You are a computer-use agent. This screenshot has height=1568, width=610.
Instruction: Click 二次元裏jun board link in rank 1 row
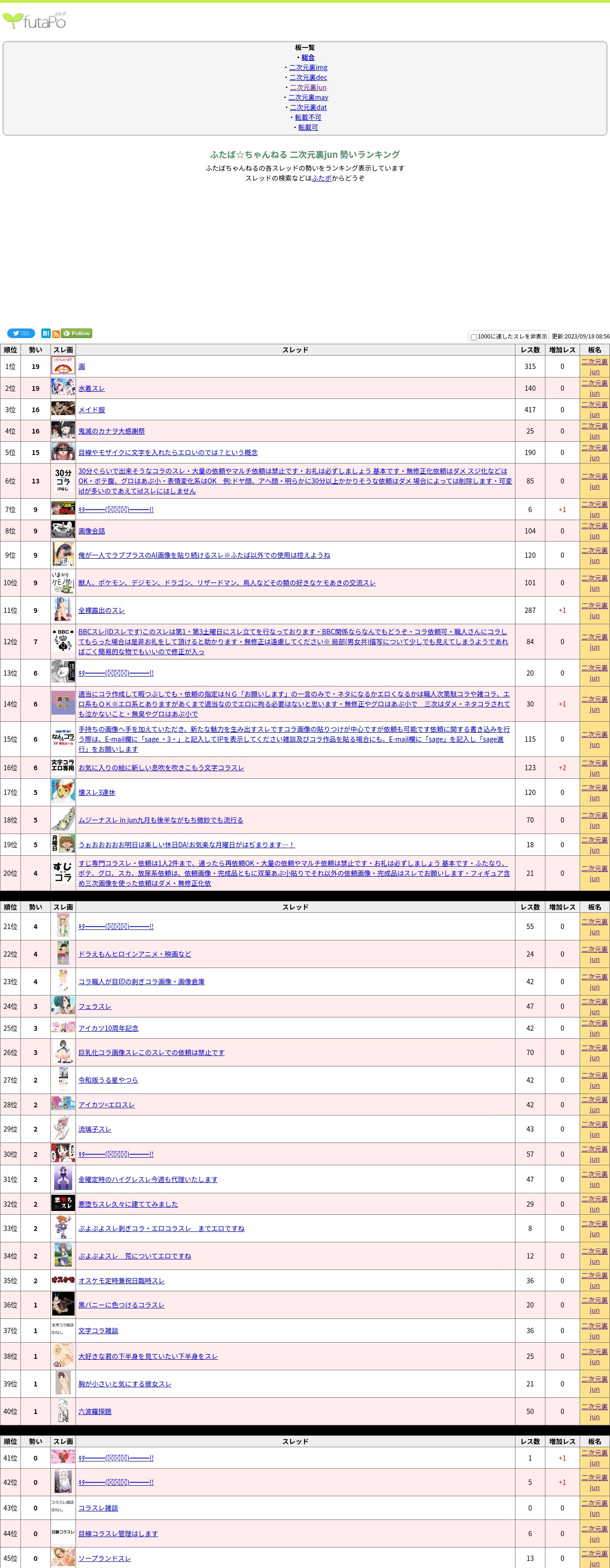click(595, 367)
